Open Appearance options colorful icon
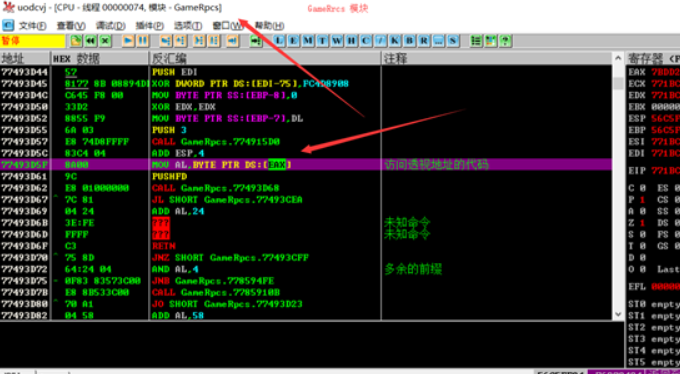This screenshot has height=374, width=680. point(490,41)
